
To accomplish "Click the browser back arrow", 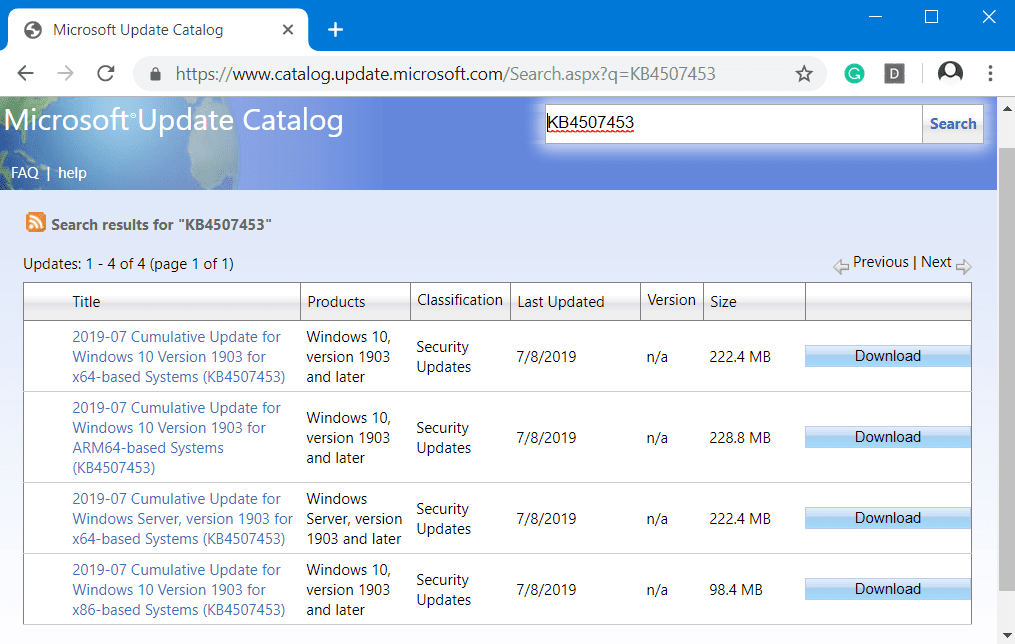I will 25,73.
